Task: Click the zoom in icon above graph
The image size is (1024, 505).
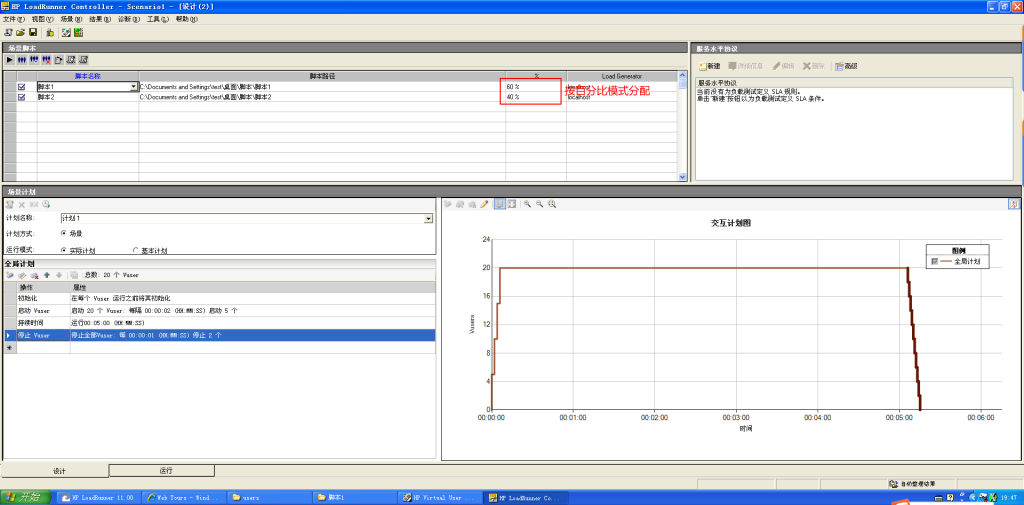Action: [527, 204]
